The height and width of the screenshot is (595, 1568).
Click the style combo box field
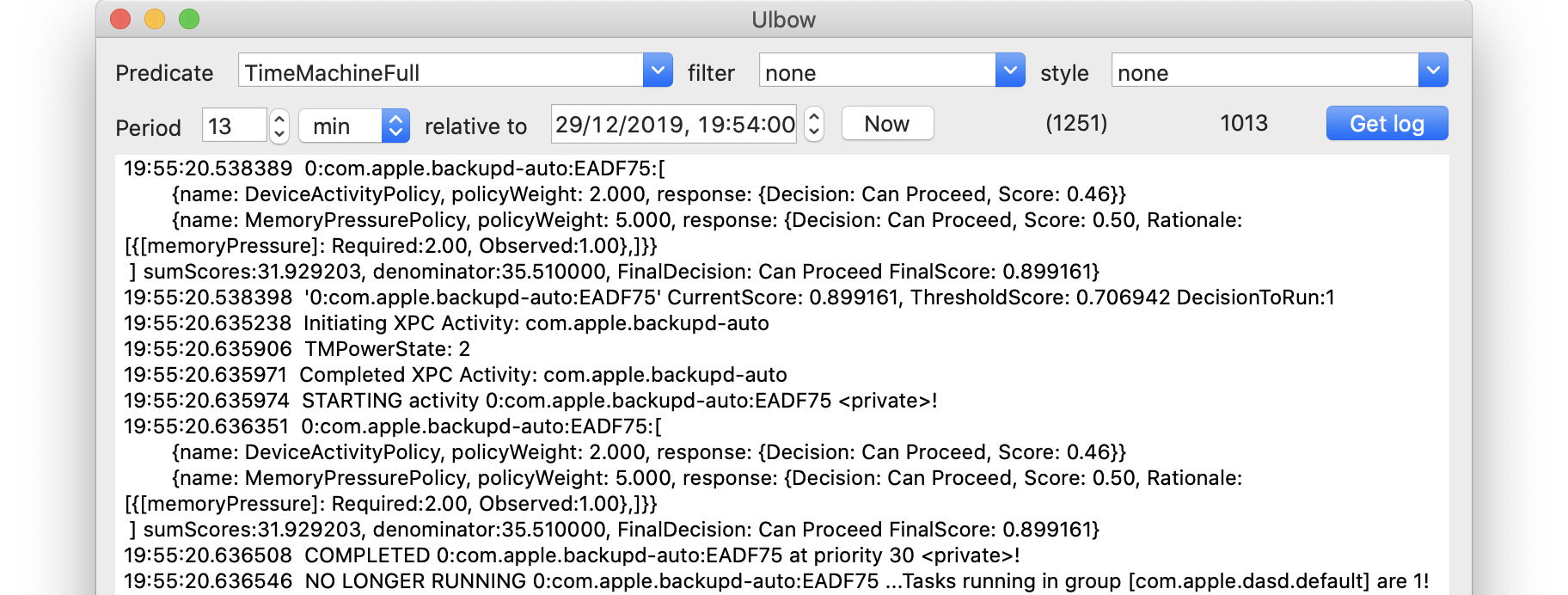1265,71
